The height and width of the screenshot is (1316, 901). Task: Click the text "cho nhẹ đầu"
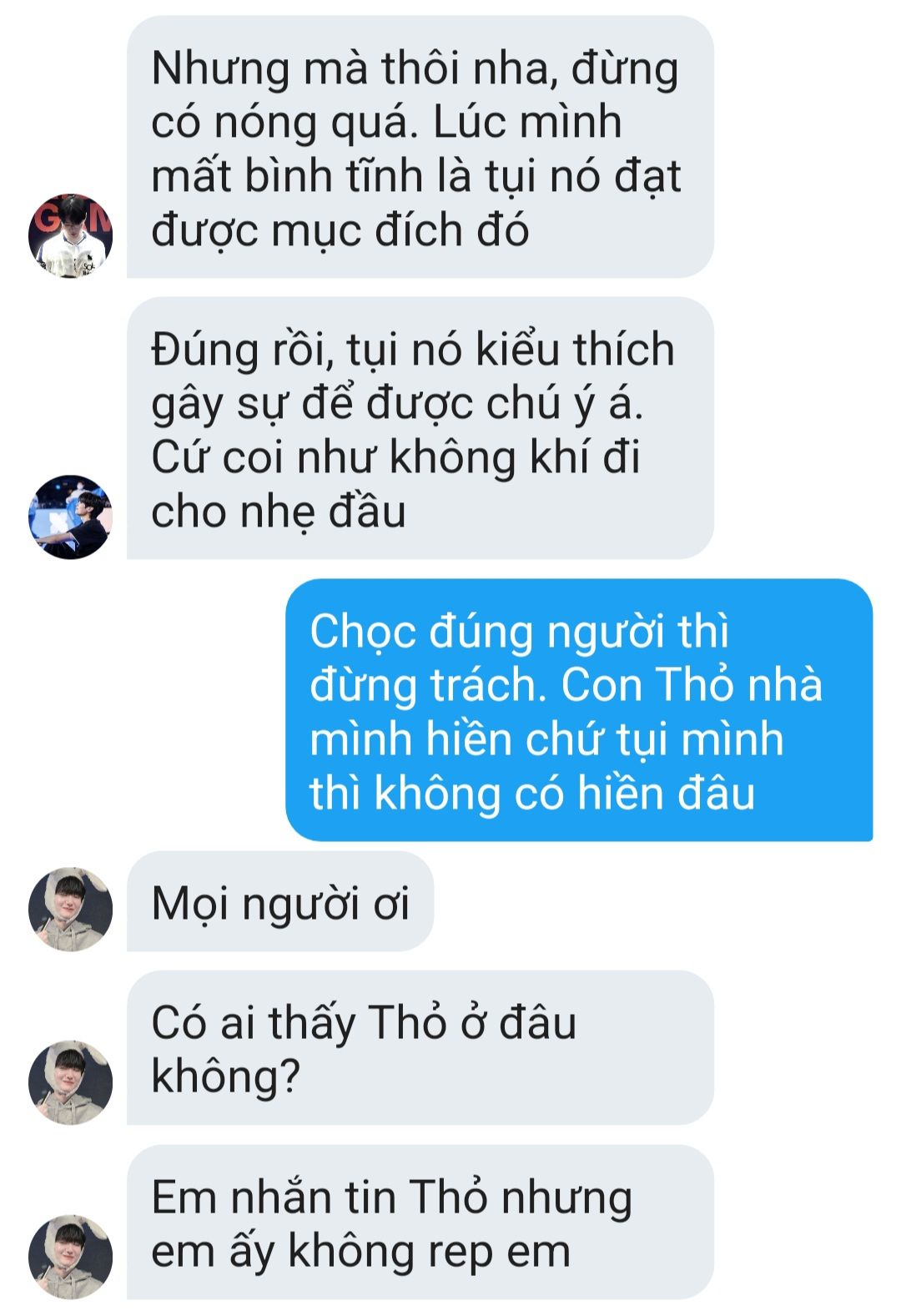[x=279, y=511]
